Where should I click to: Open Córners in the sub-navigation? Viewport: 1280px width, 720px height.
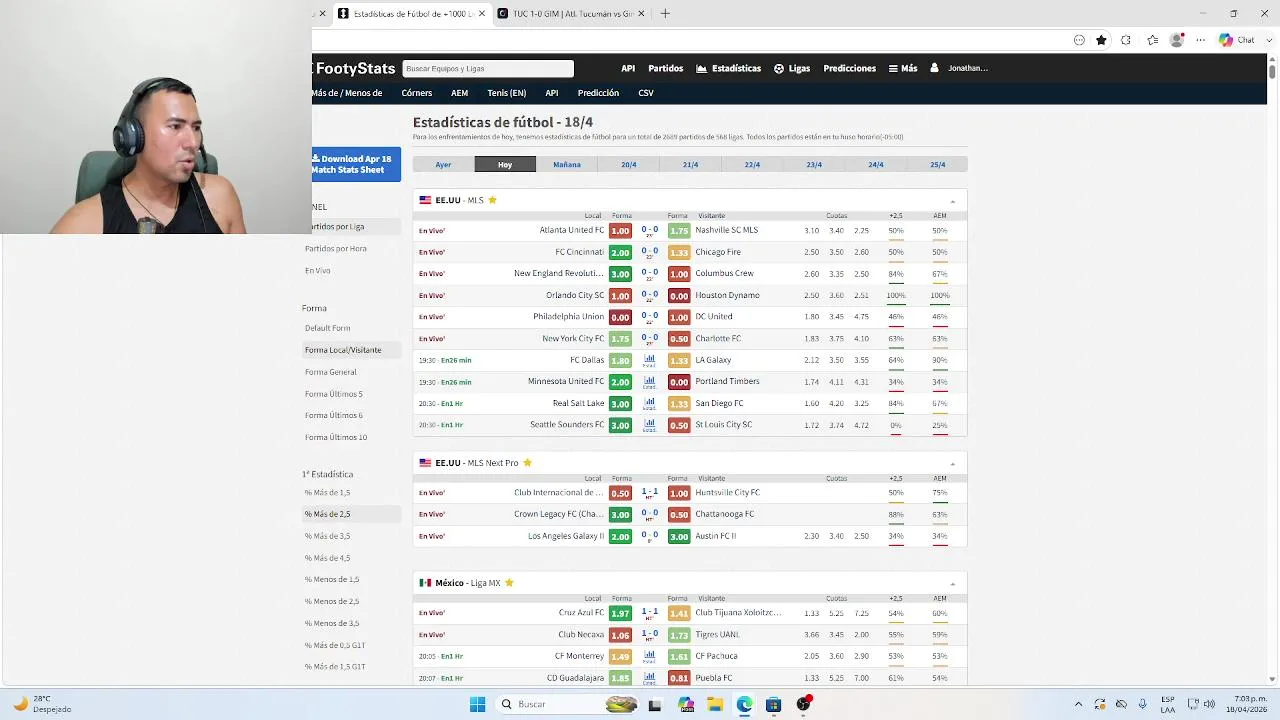[417, 93]
